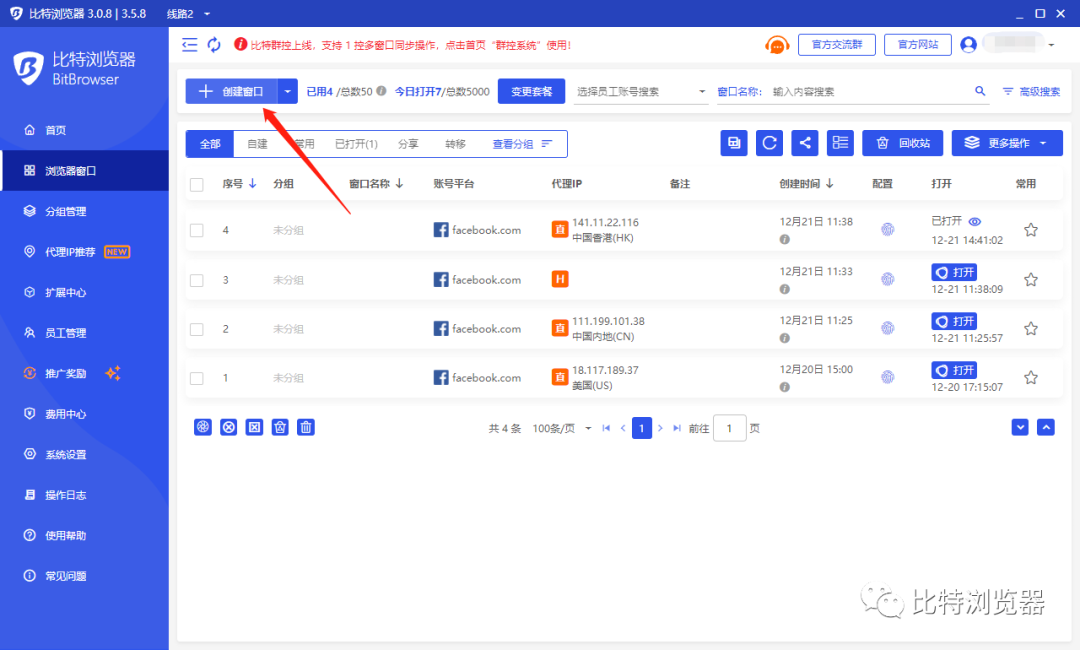
Task: Open the 窗口同步 (window sync) icon in toolbar
Action: point(733,143)
